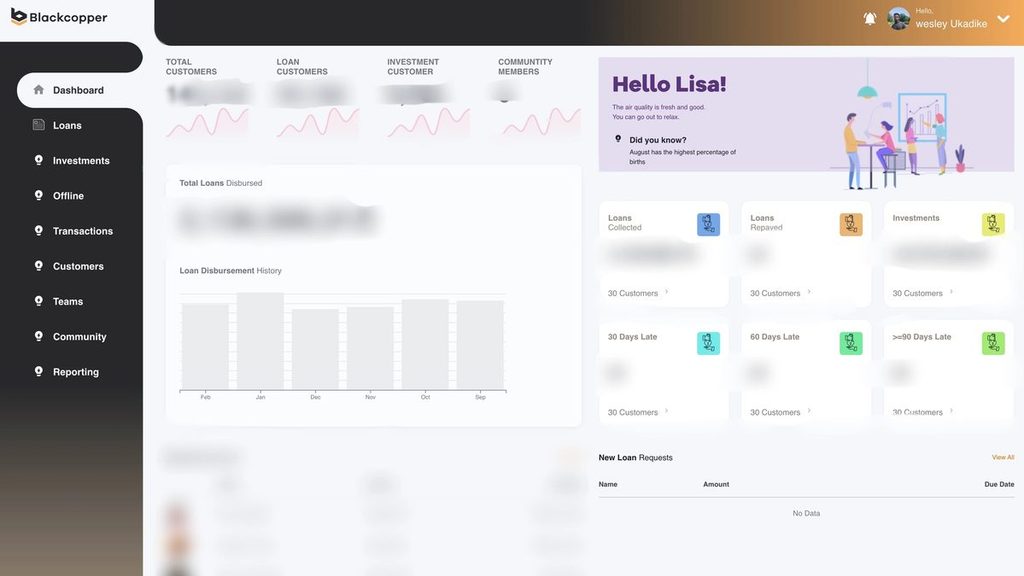Click the Total Loans Disbursed label

221,183
